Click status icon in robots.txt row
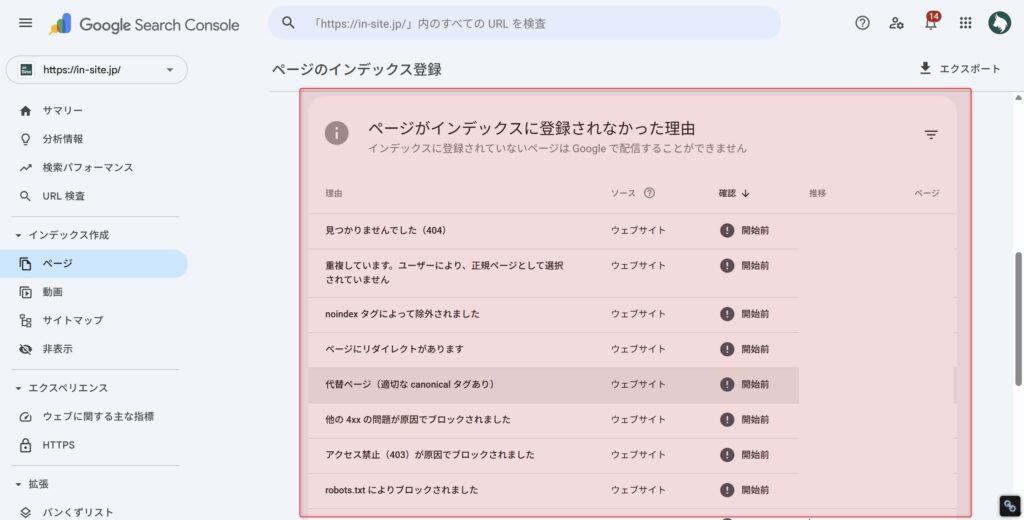Screen dimensions: 1024x520 coord(727,489)
